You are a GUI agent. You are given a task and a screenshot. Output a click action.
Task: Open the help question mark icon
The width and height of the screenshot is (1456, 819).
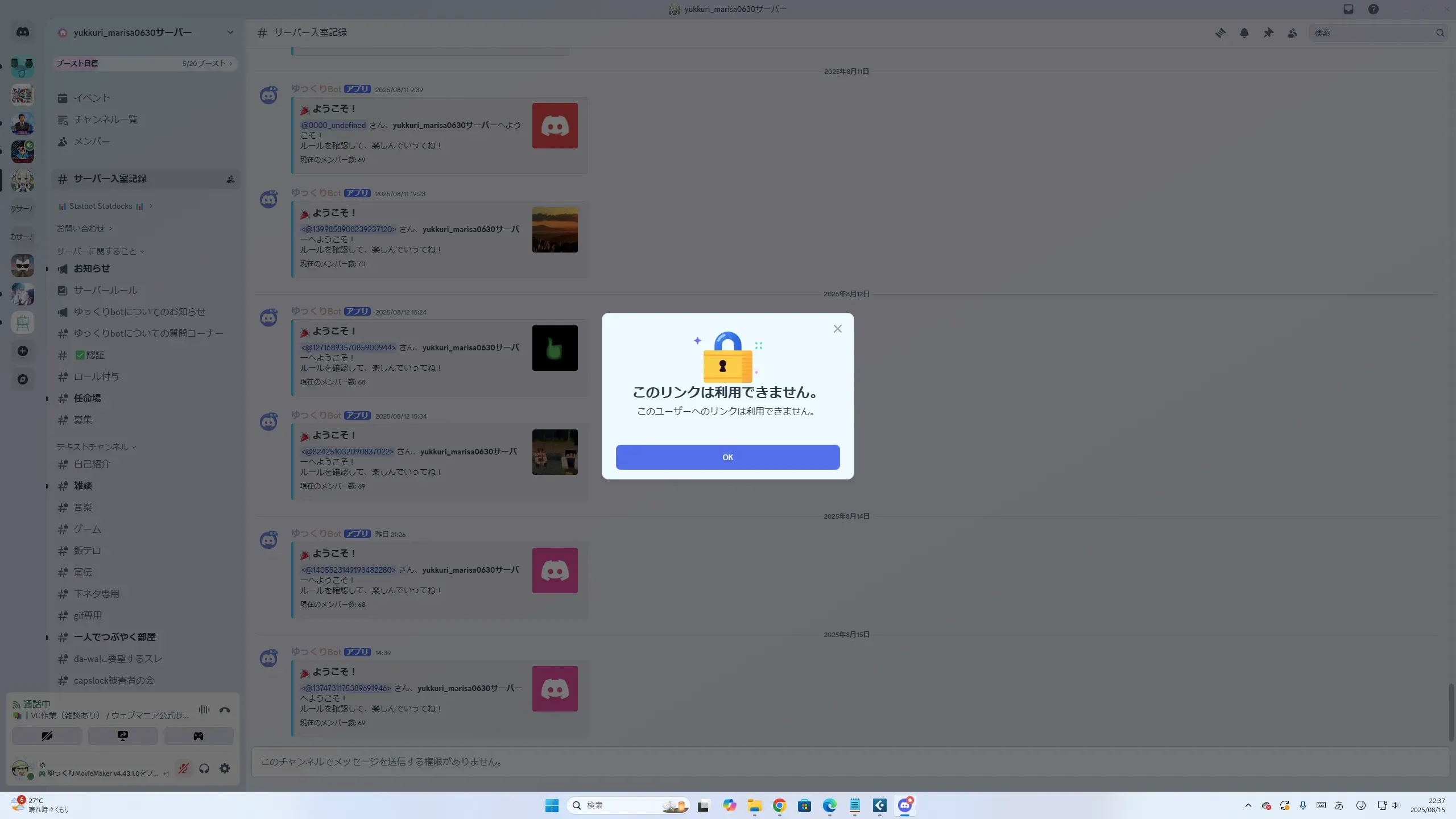coord(1374,9)
